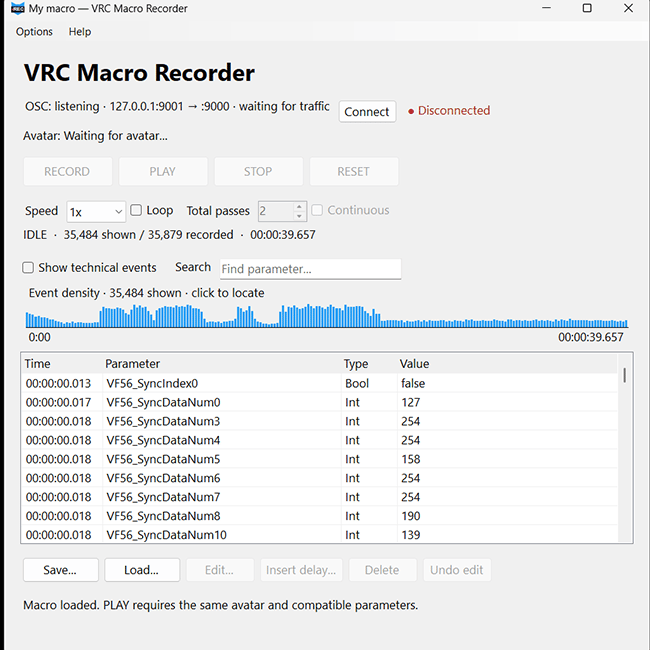Click the VRC Macro Recorder app icon
Image resolution: width=650 pixels, height=650 pixels.
point(17,8)
